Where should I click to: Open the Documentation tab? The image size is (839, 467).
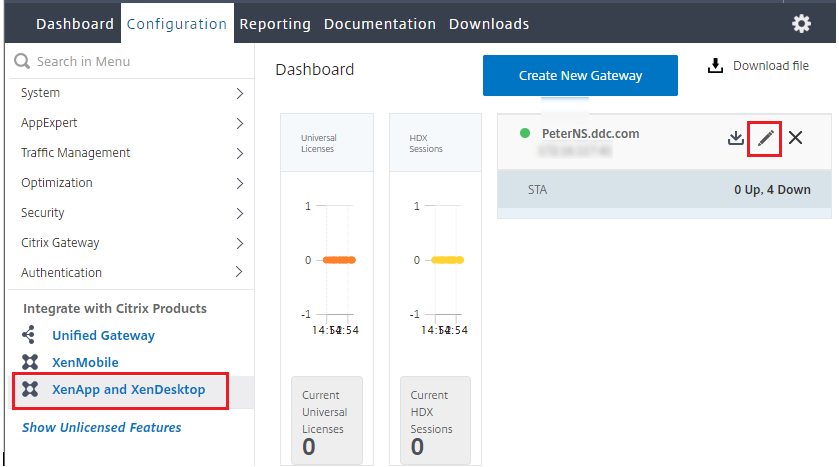pyautogui.click(x=380, y=24)
